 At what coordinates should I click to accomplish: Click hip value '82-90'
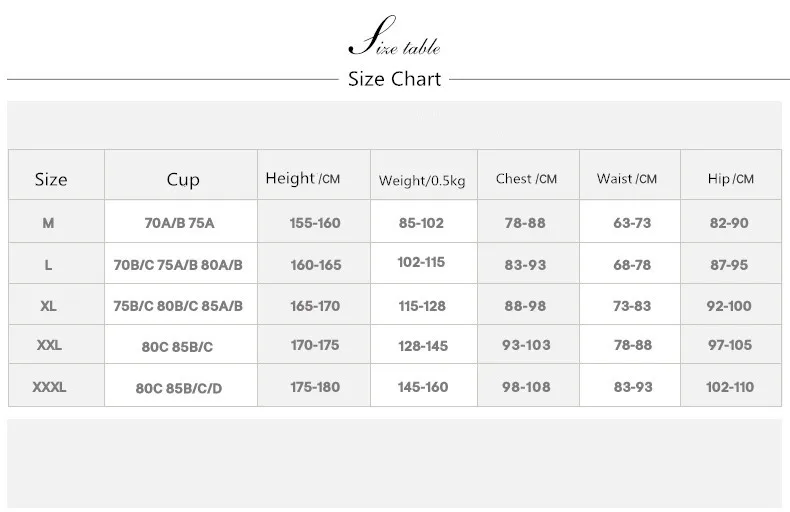[729, 223]
